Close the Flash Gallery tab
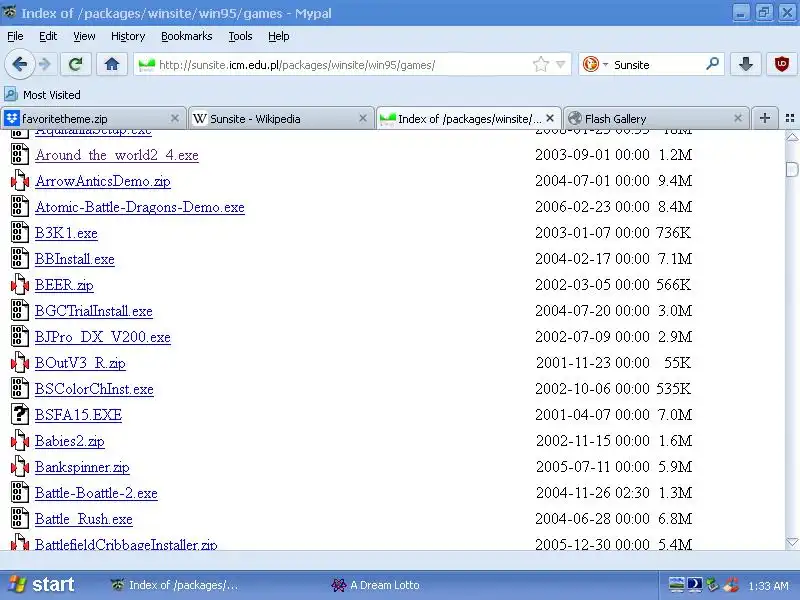 tap(738, 118)
